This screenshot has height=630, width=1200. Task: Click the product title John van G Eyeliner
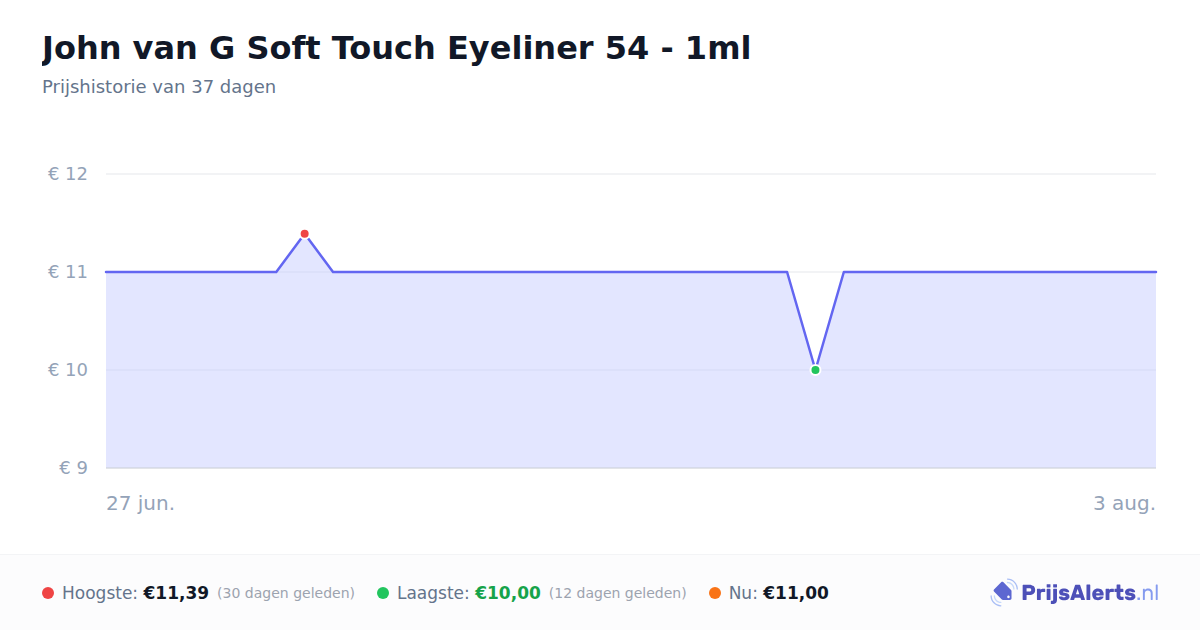pyautogui.click(x=396, y=48)
